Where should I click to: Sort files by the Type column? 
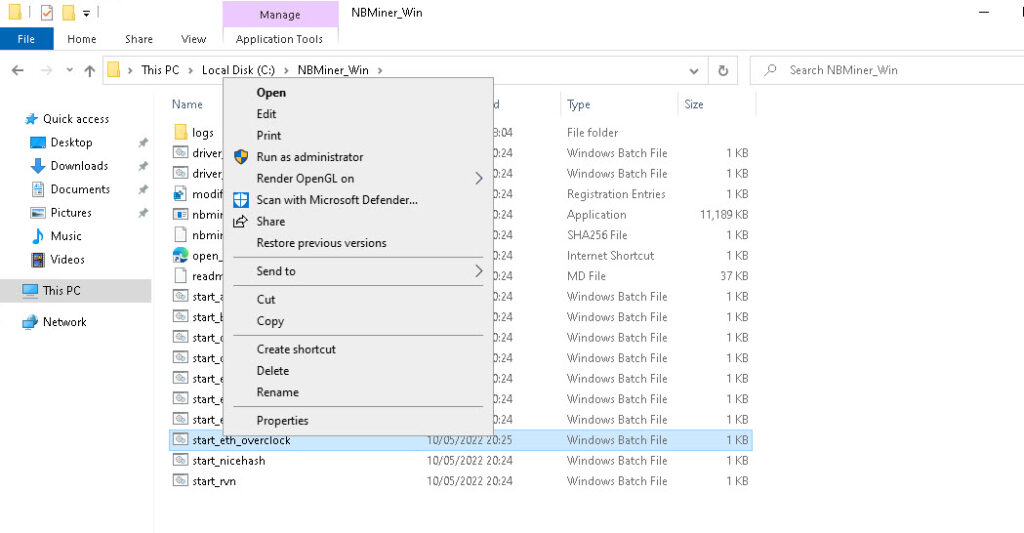click(x=579, y=105)
